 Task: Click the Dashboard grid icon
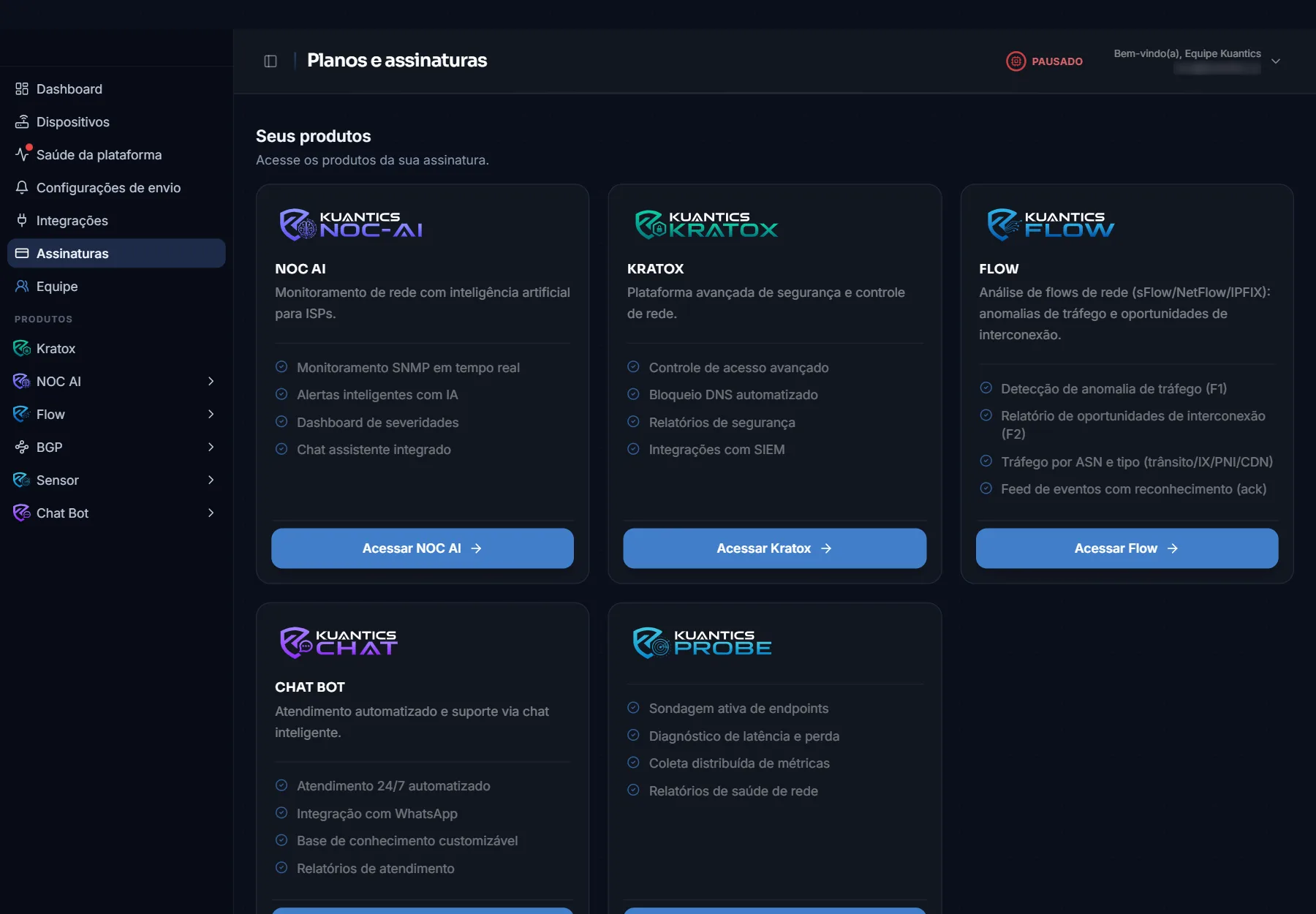point(22,88)
